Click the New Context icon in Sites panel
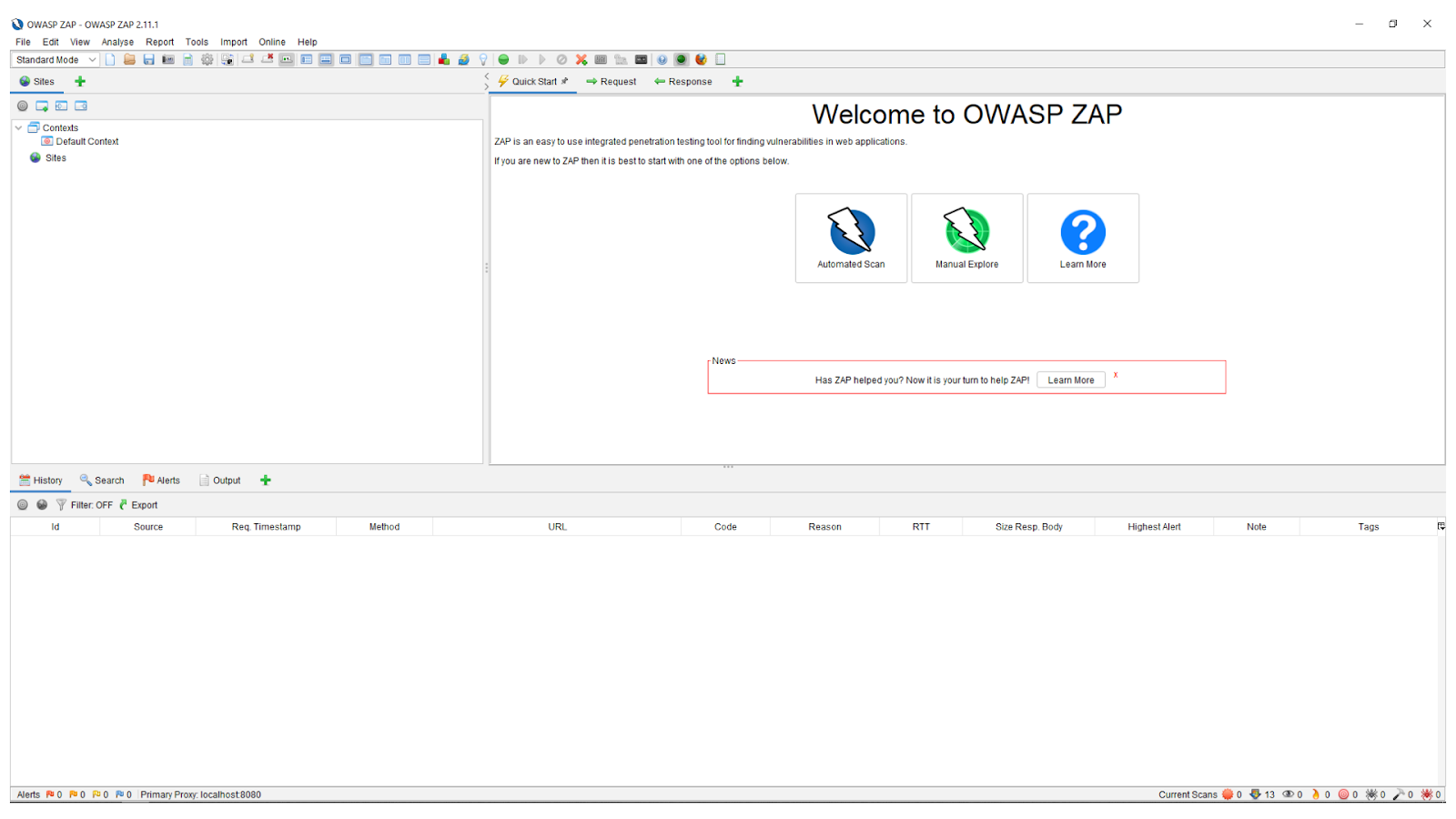 pyautogui.click(x=42, y=106)
